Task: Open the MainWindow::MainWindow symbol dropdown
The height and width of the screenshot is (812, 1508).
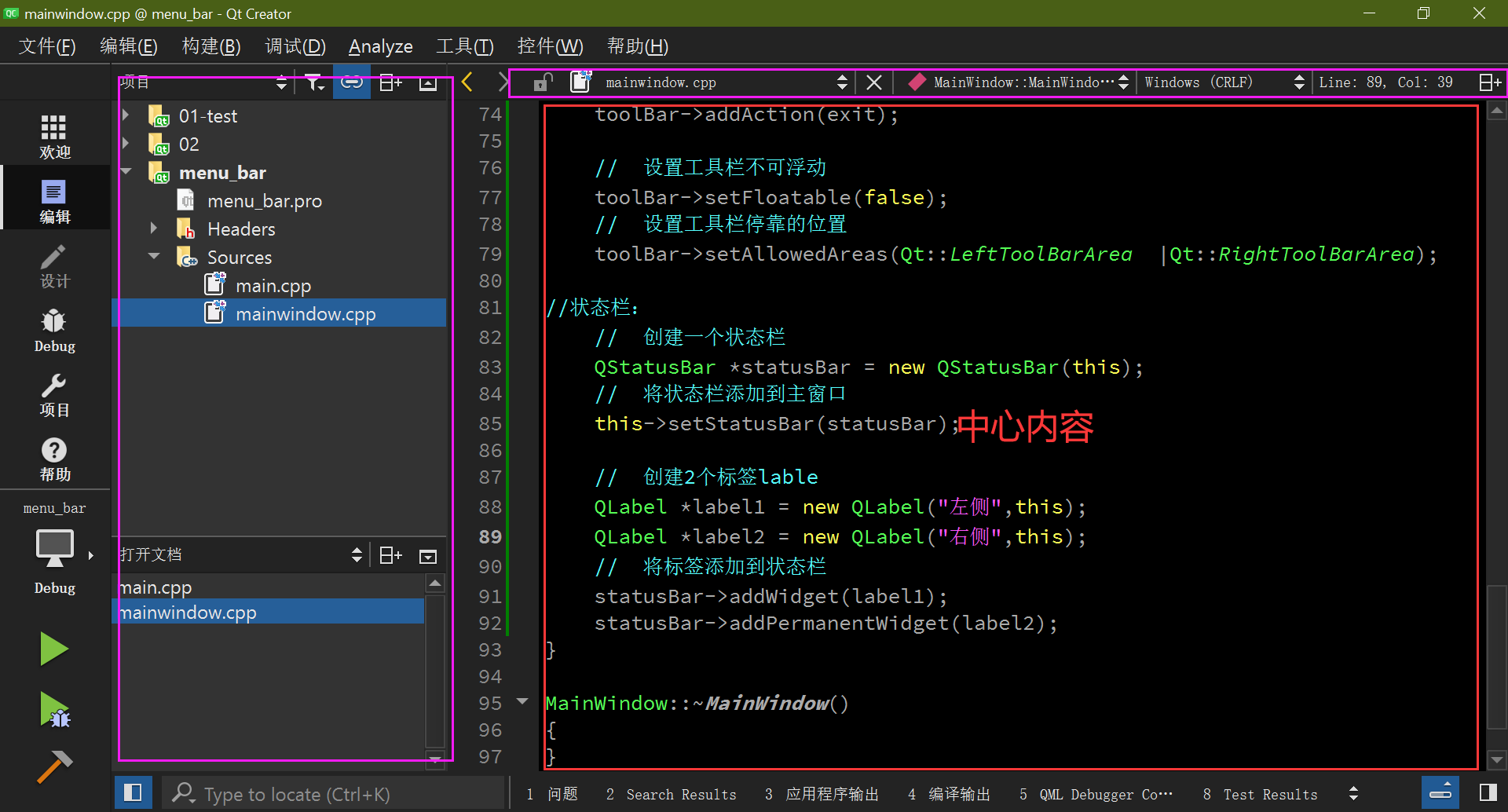Action: click(1123, 82)
